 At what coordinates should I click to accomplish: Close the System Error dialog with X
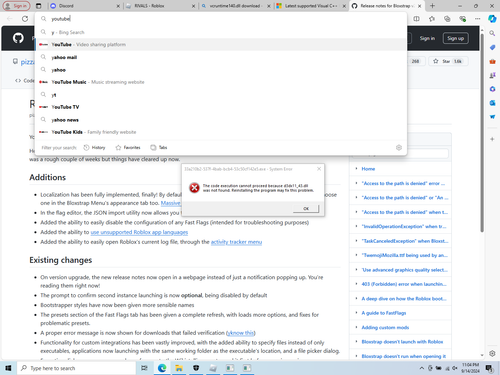[x=319, y=169]
